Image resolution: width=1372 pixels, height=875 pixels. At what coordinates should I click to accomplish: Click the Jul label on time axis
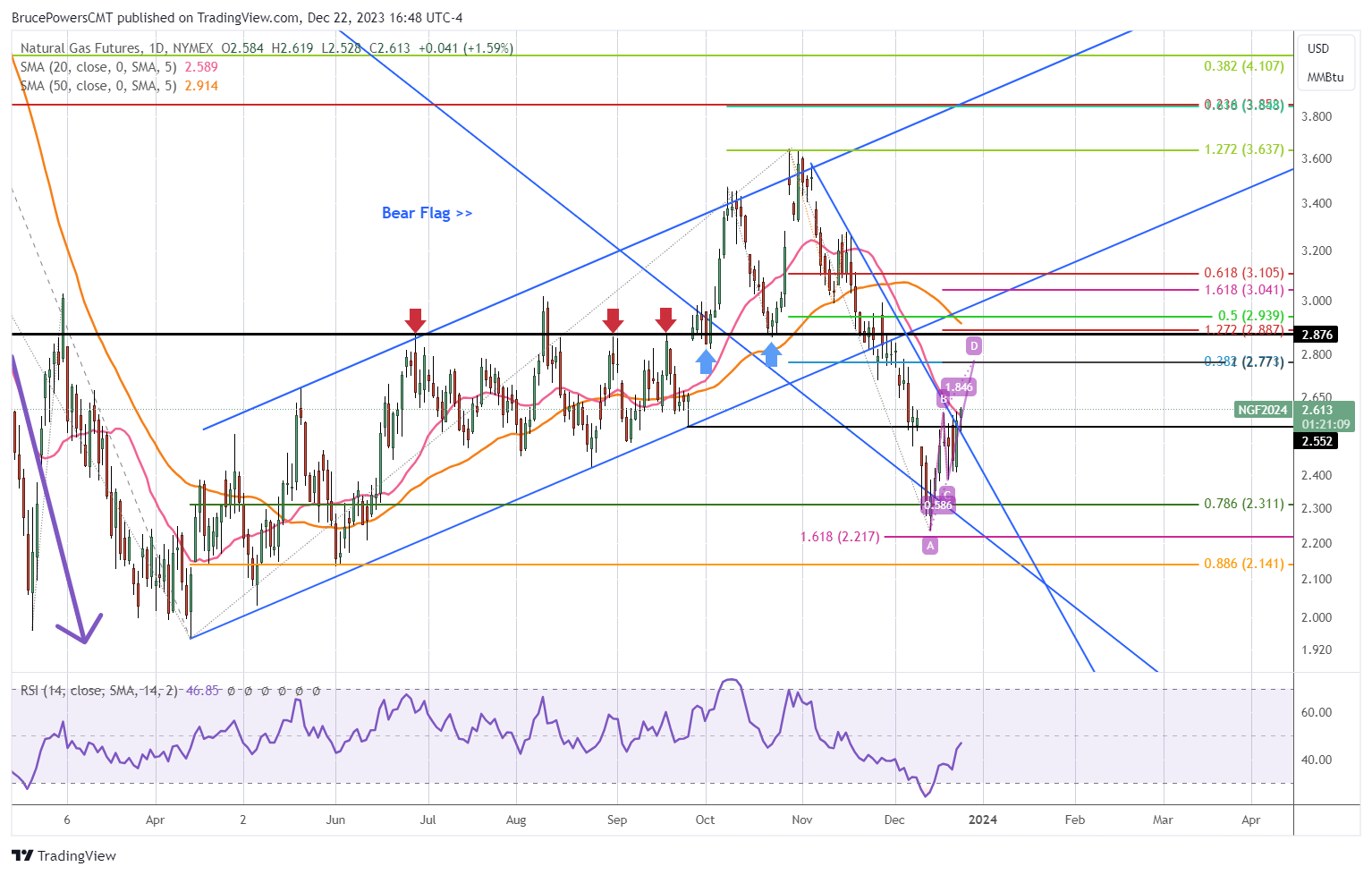(x=428, y=820)
